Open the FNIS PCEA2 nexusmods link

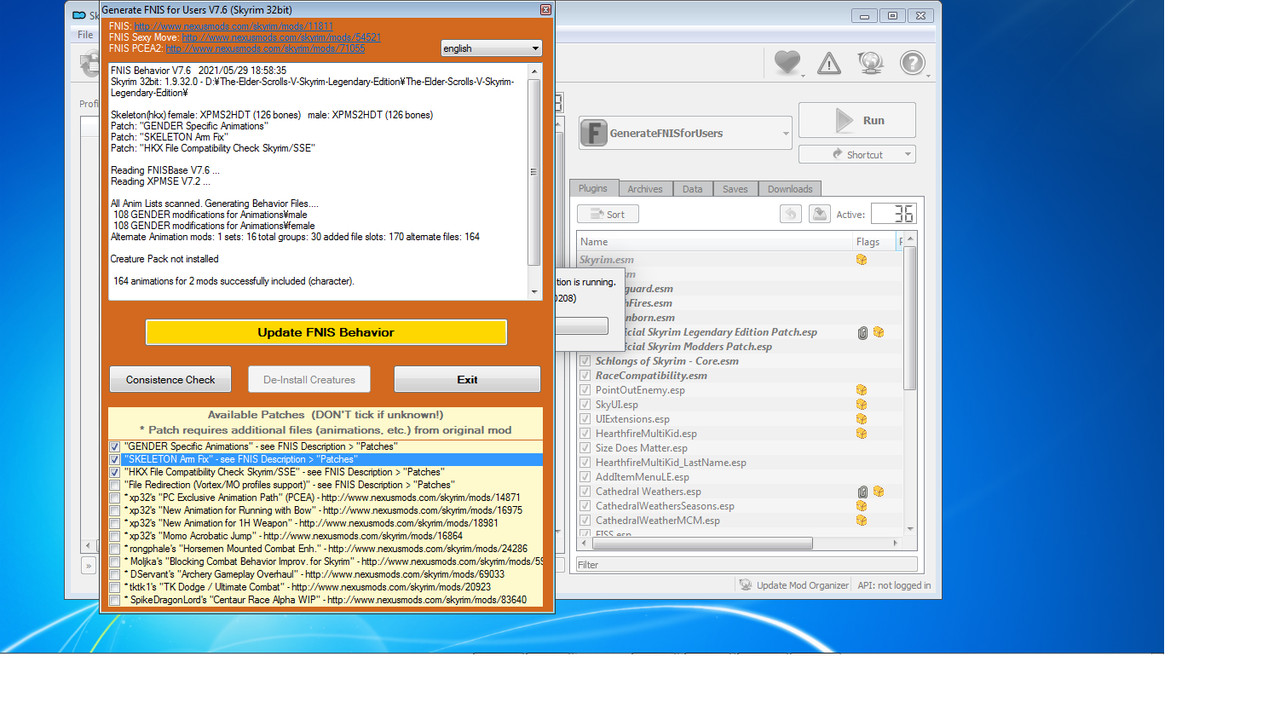click(x=265, y=48)
